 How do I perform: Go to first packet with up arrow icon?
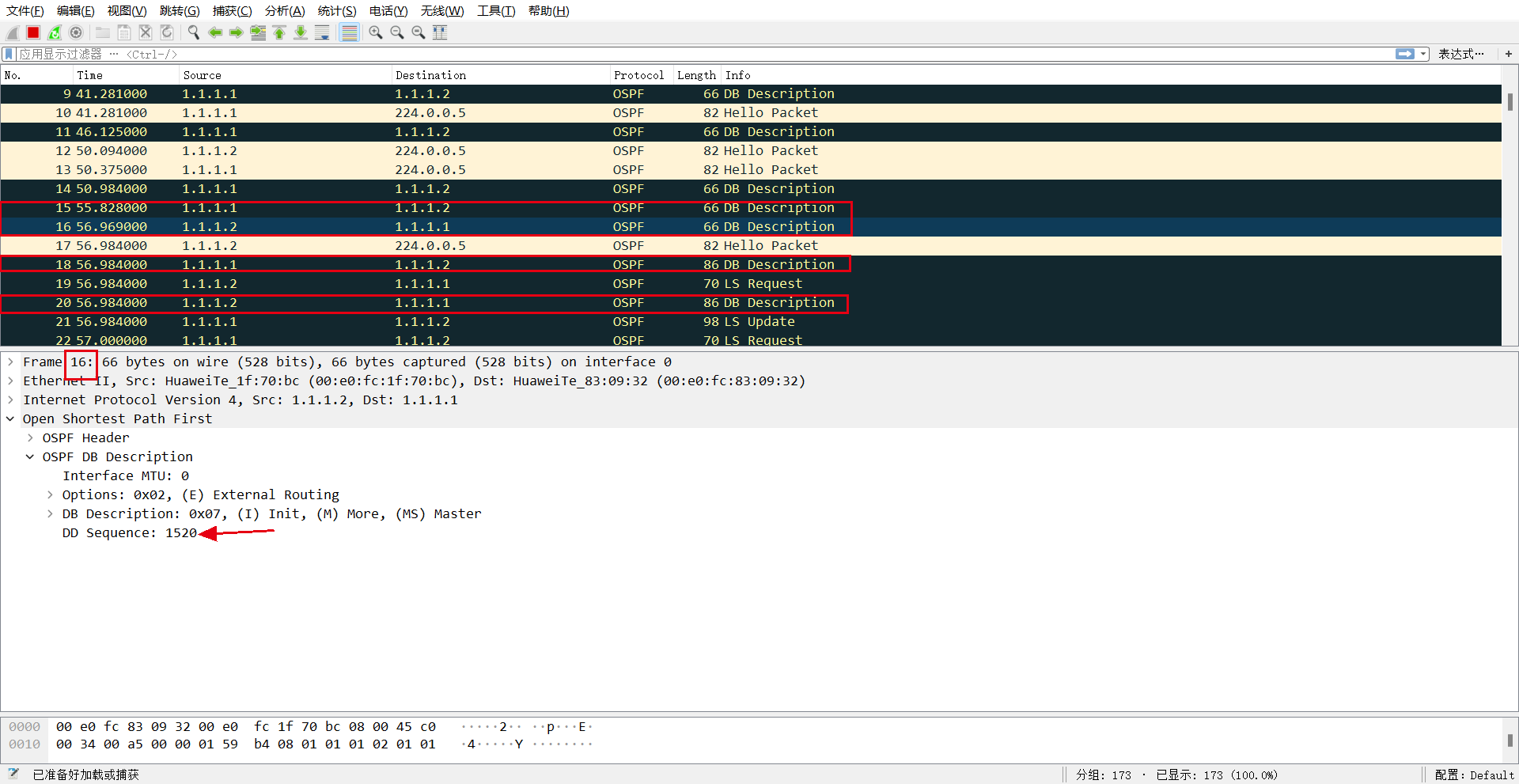(x=278, y=32)
